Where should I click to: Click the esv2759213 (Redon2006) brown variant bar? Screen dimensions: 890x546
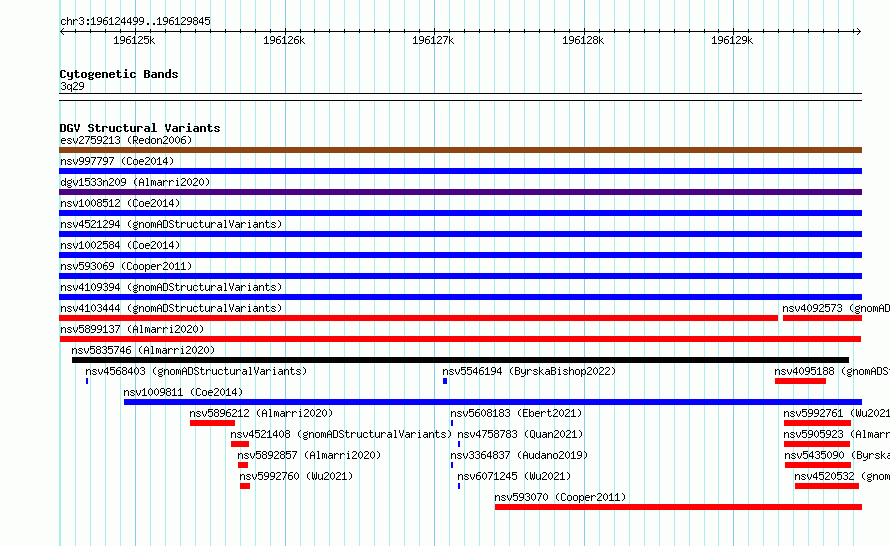coord(460,150)
